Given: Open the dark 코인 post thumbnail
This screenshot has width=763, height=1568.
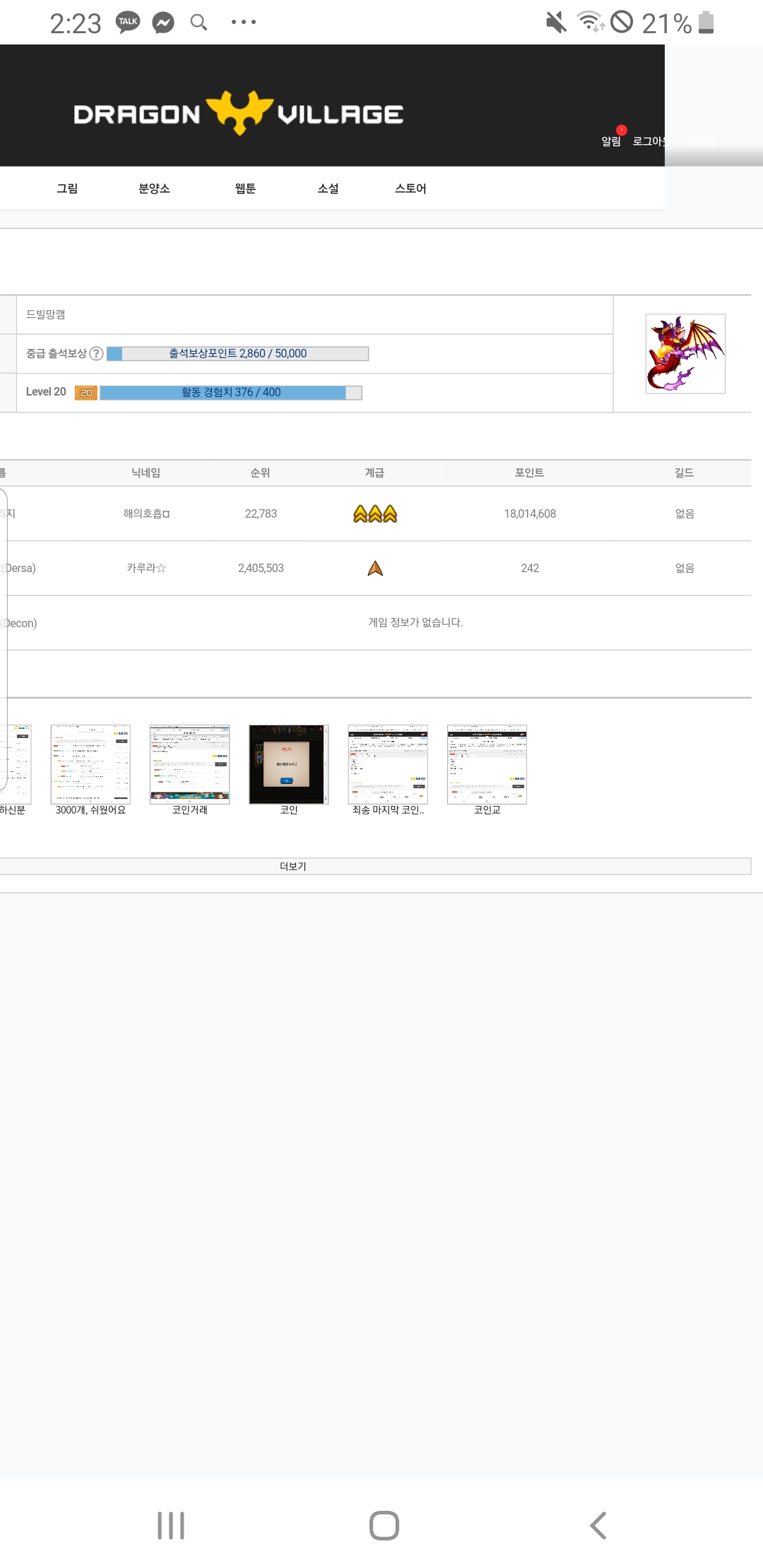Looking at the screenshot, I should pyautogui.click(x=289, y=764).
